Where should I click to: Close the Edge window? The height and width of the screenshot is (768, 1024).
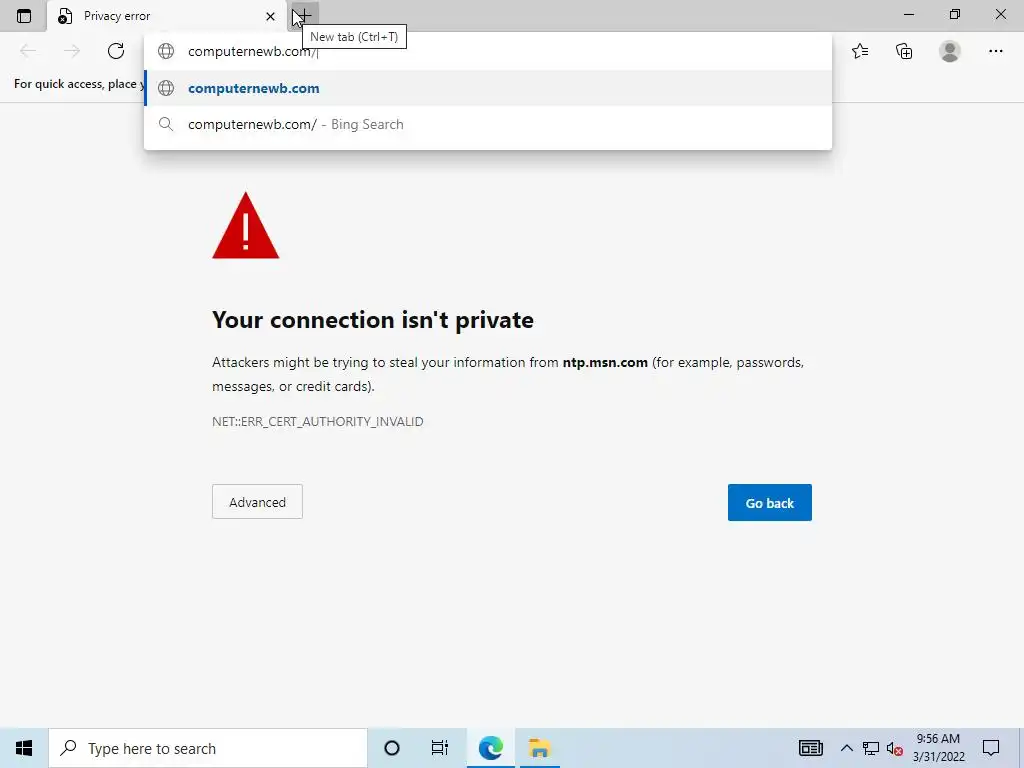point(1000,14)
